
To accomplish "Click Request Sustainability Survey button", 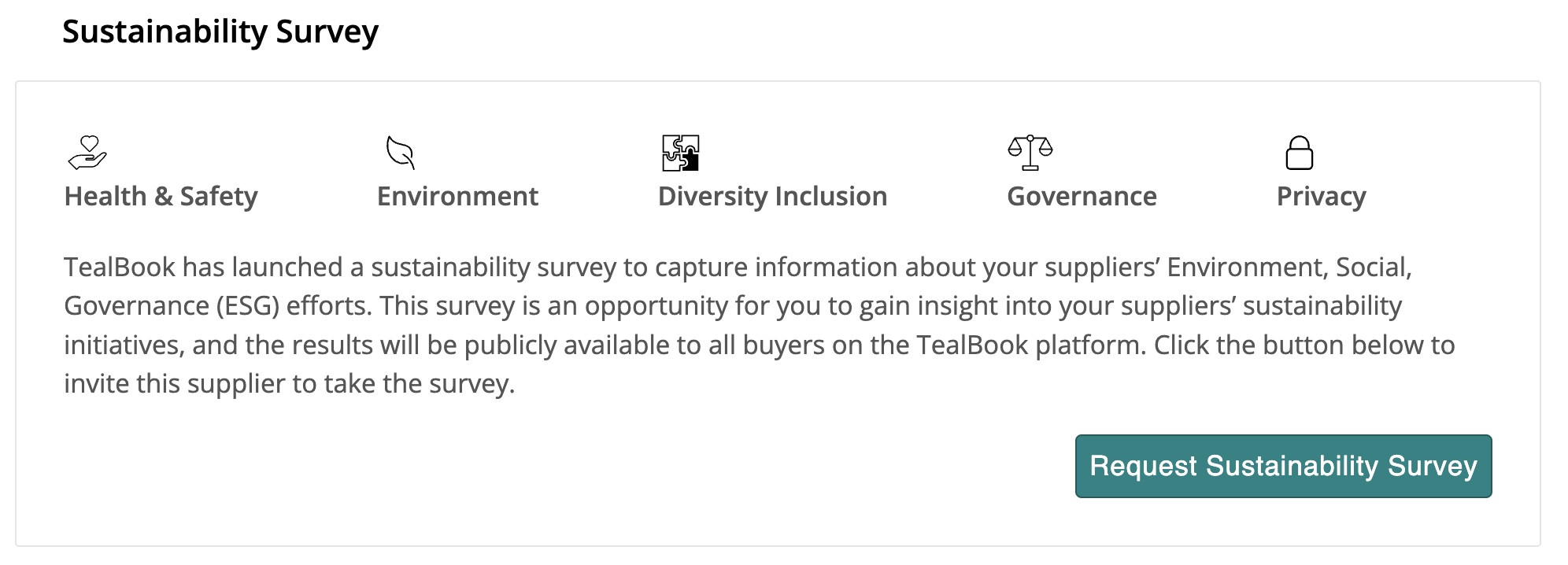I will (1283, 466).
